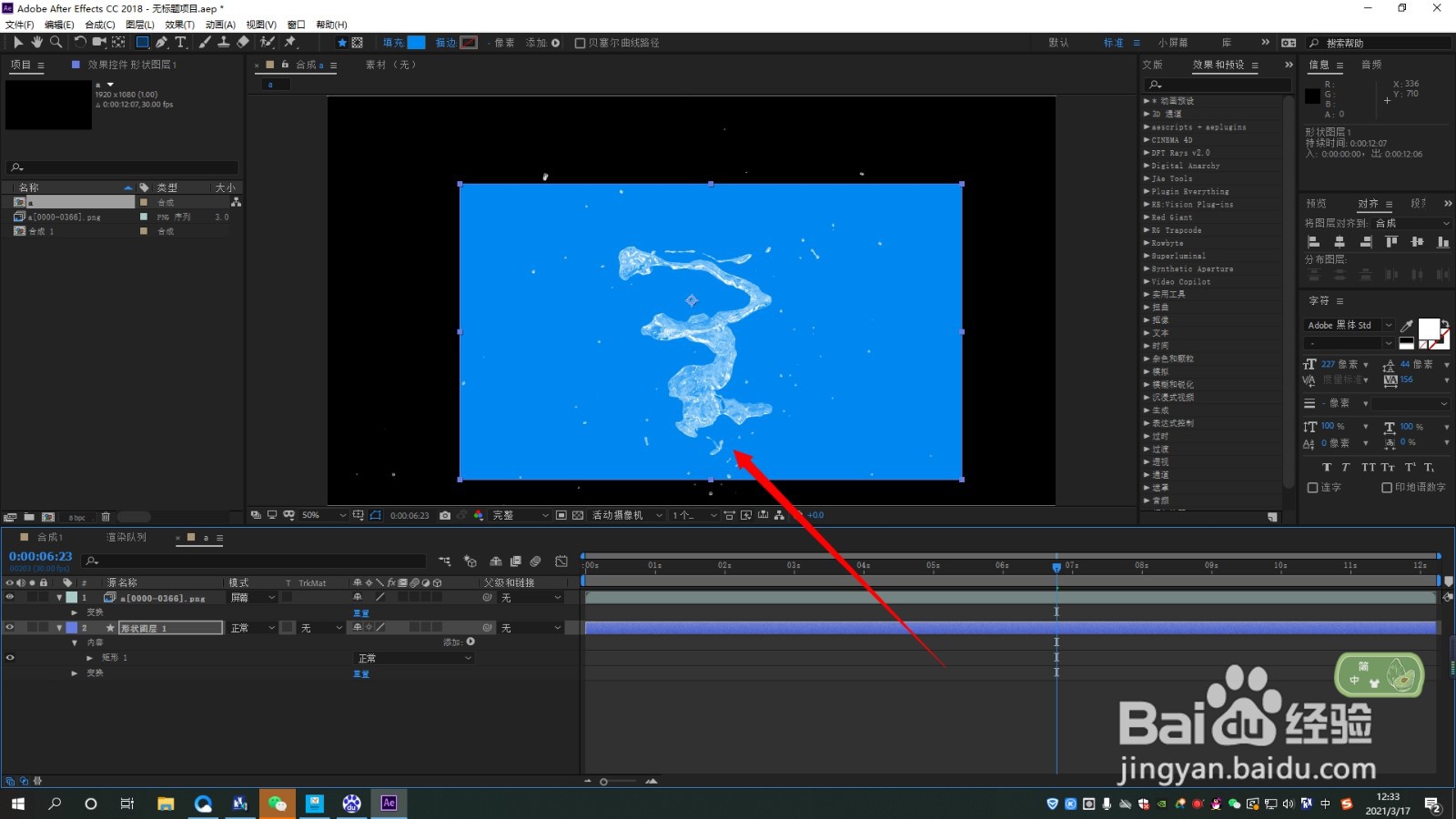Click the white fill swatch in Character panel
This screenshot has width=1456, height=819.
(x=1428, y=329)
